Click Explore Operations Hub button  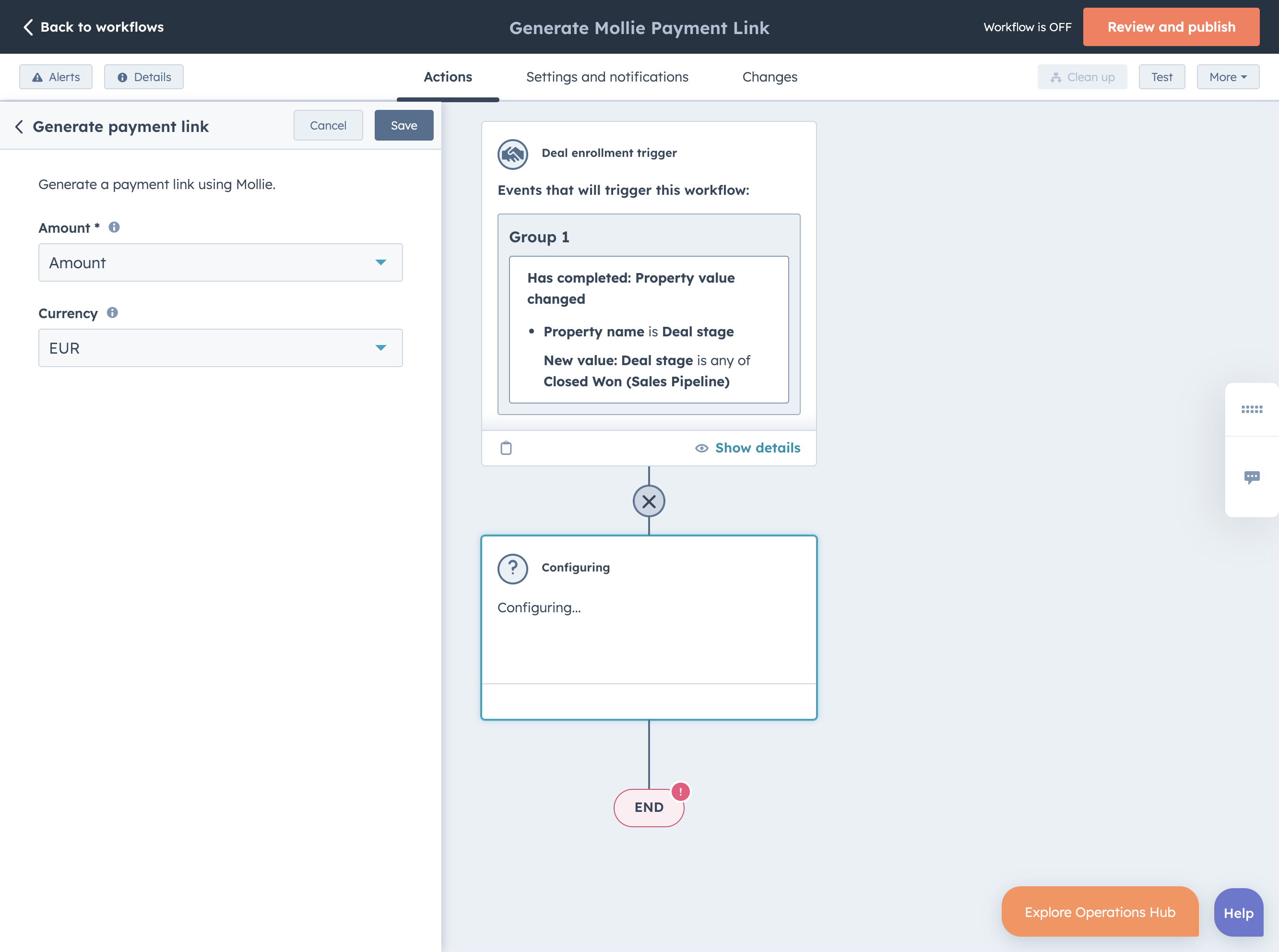[x=1100, y=912]
